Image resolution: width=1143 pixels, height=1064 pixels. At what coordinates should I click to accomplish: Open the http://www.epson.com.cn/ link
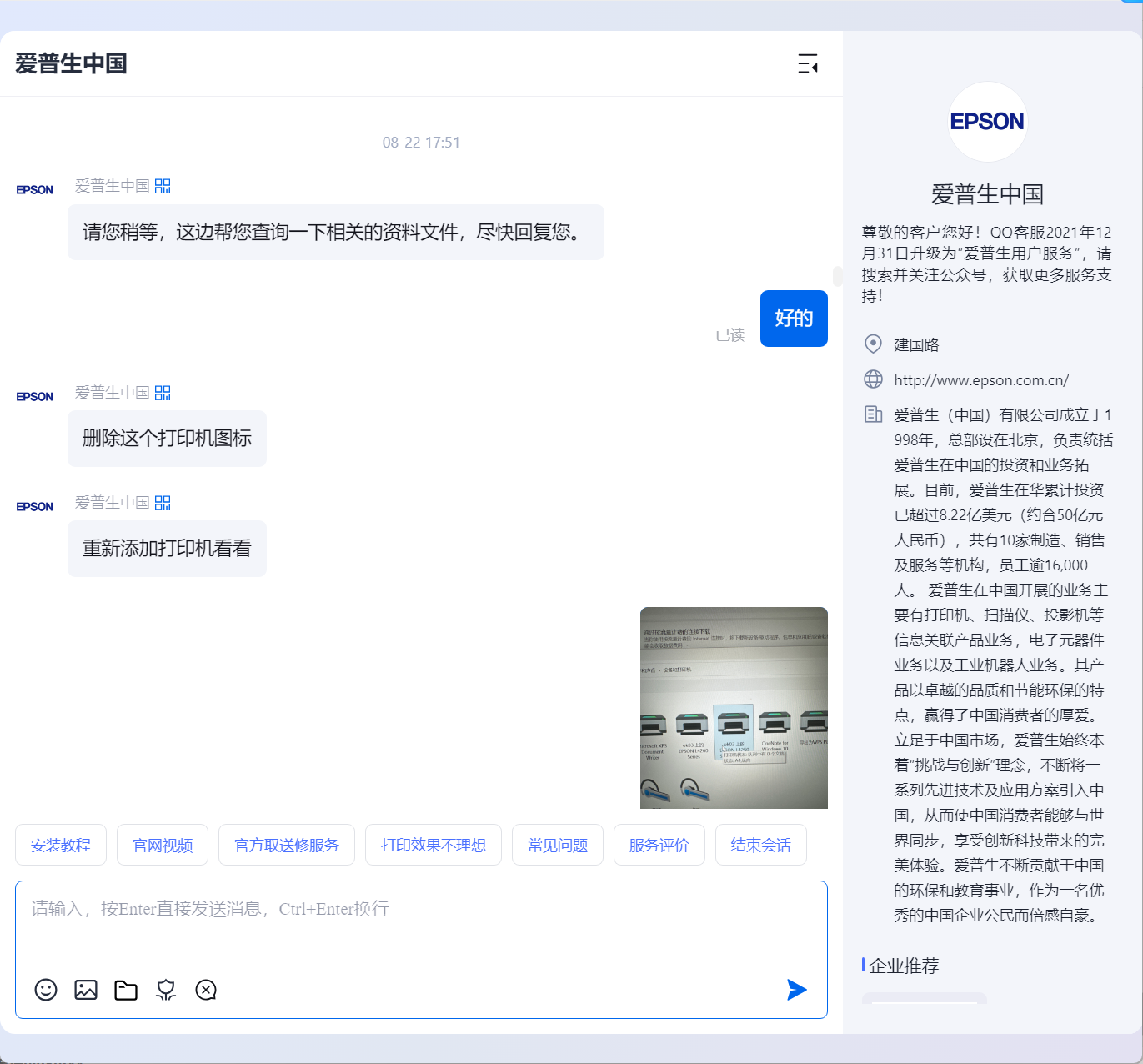pos(981,380)
